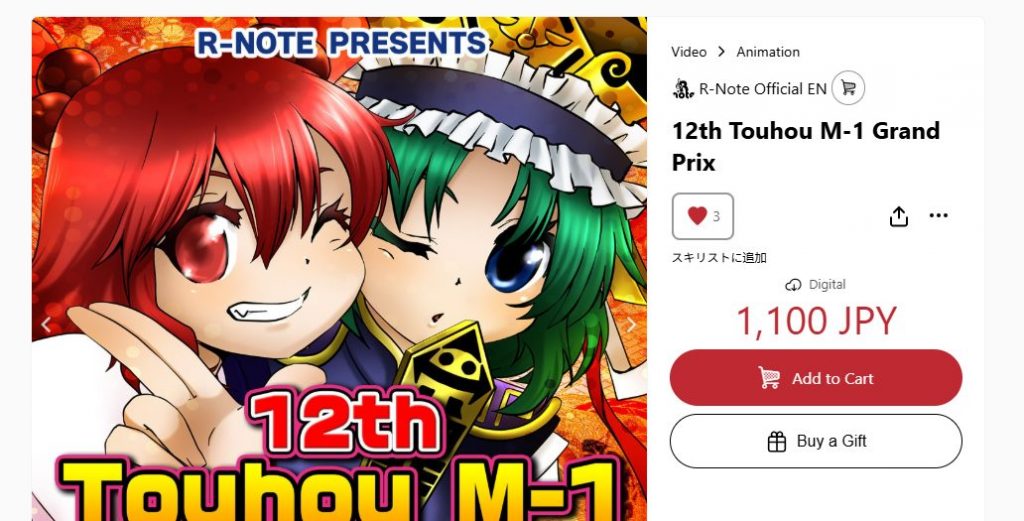The height and width of the screenshot is (521, 1024).
Task: Show previous image with left arrow
Action: click(46, 324)
